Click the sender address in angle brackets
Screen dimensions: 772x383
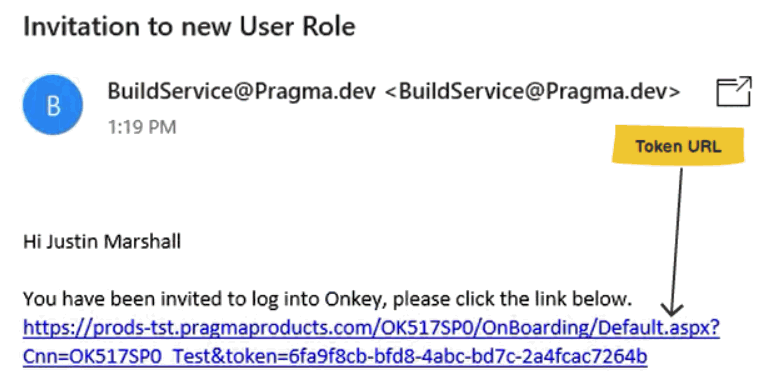pyautogui.click(x=532, y=92)
